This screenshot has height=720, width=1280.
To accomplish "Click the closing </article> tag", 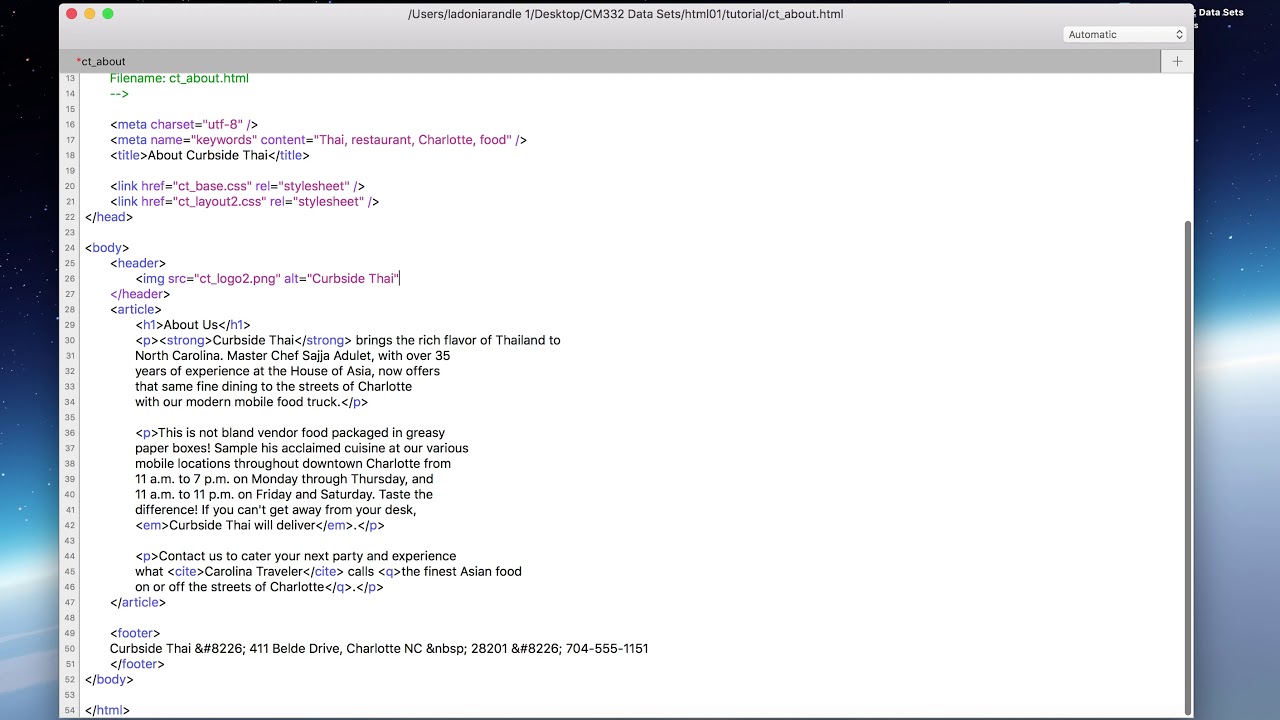I will click(x=138, y=603).
